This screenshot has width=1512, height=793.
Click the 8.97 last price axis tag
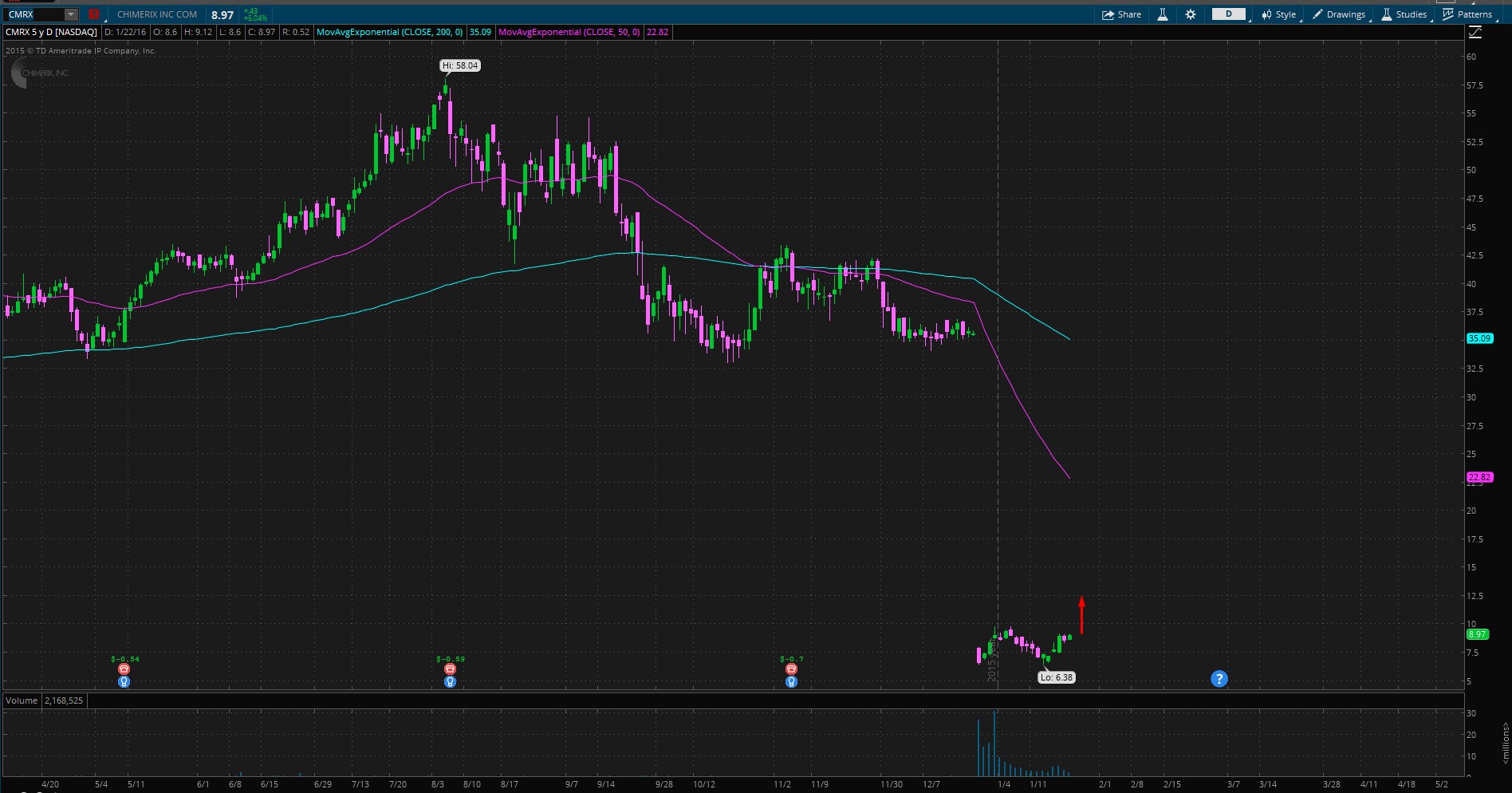click(x=1478, y=634)
